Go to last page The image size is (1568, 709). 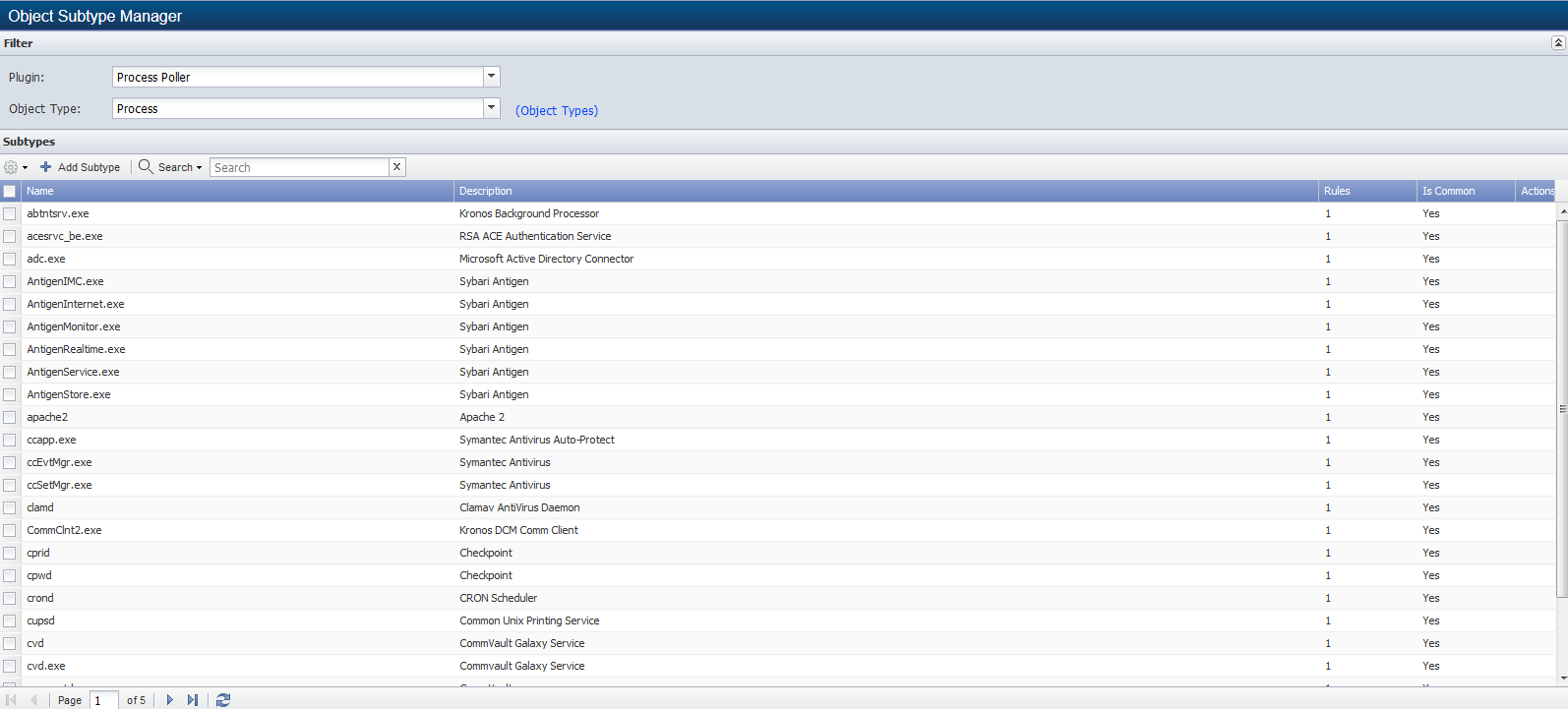click(193, 700)
